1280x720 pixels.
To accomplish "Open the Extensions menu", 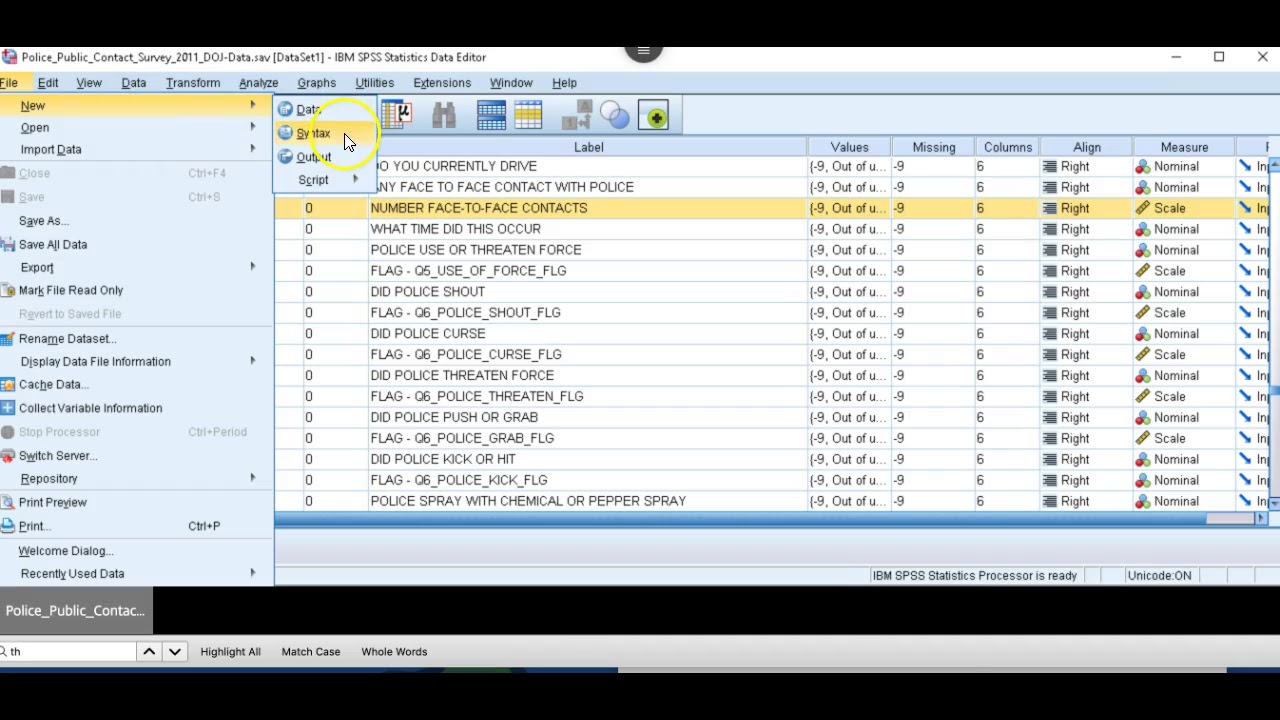I will tap(442, 83).
